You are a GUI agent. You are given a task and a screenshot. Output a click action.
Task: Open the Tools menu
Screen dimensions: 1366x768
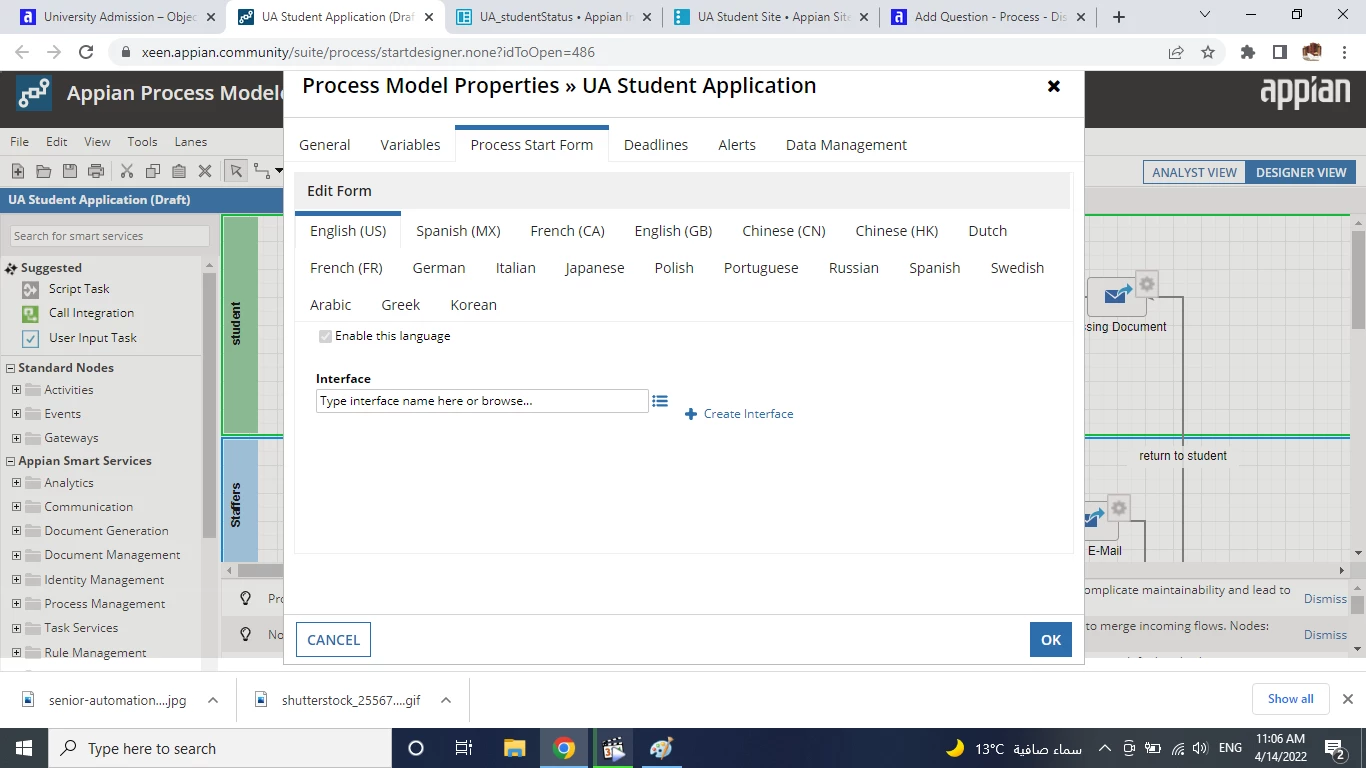142,142
